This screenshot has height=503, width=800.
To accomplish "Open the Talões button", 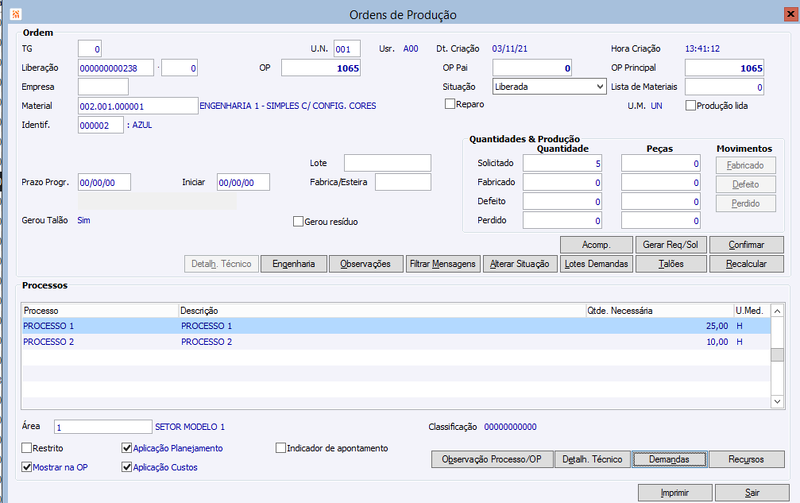I will tap(671, 264).
